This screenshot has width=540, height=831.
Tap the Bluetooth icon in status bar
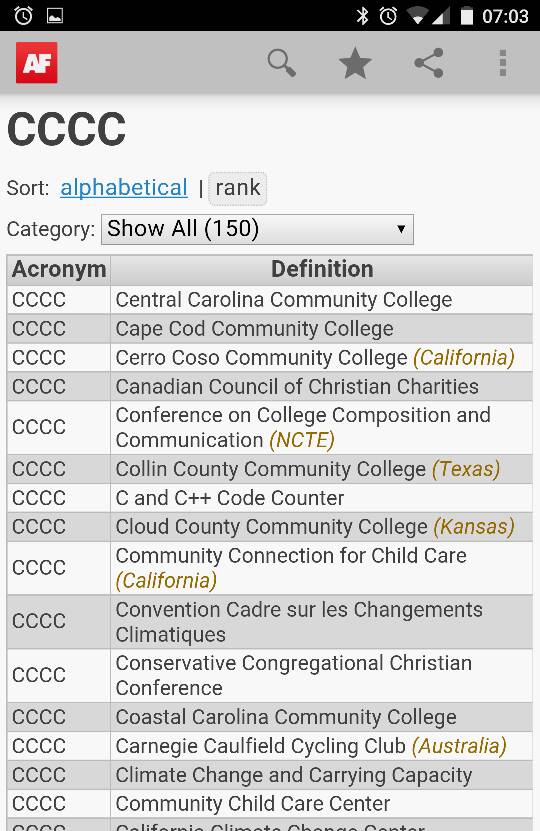[362, 16]
